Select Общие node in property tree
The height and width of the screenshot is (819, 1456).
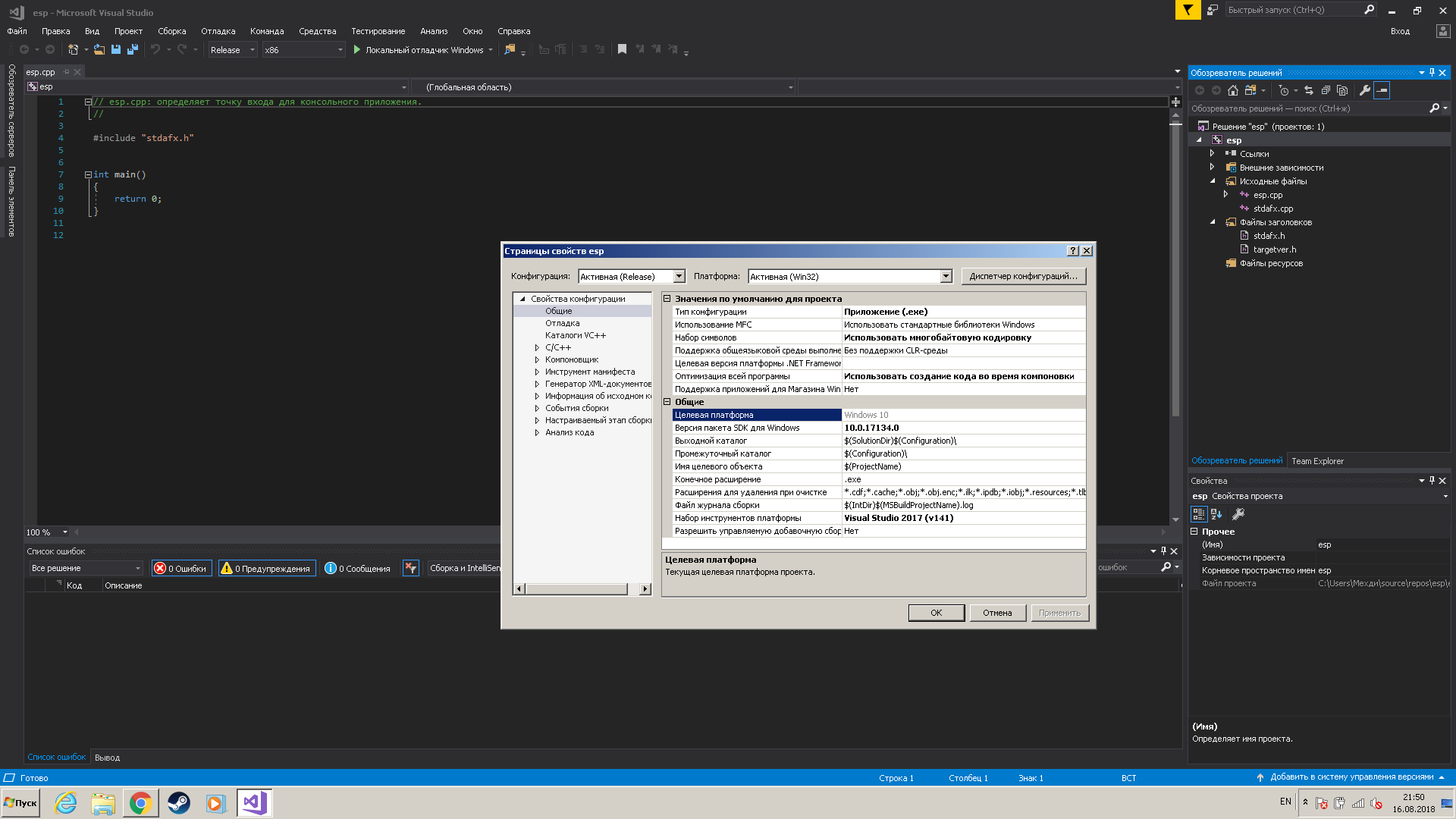coord(559,311)
